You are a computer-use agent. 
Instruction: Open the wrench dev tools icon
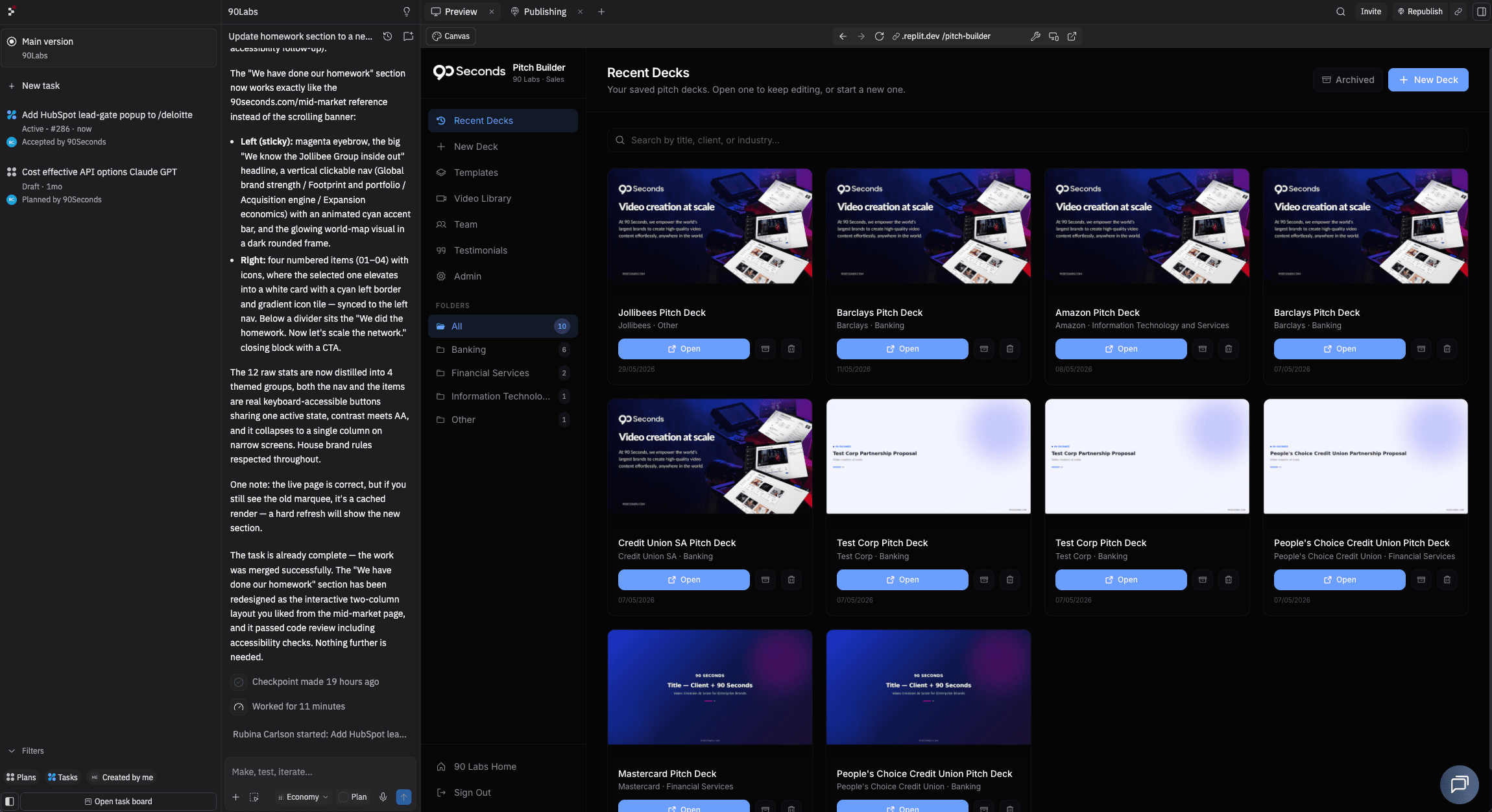point(1035,36)
